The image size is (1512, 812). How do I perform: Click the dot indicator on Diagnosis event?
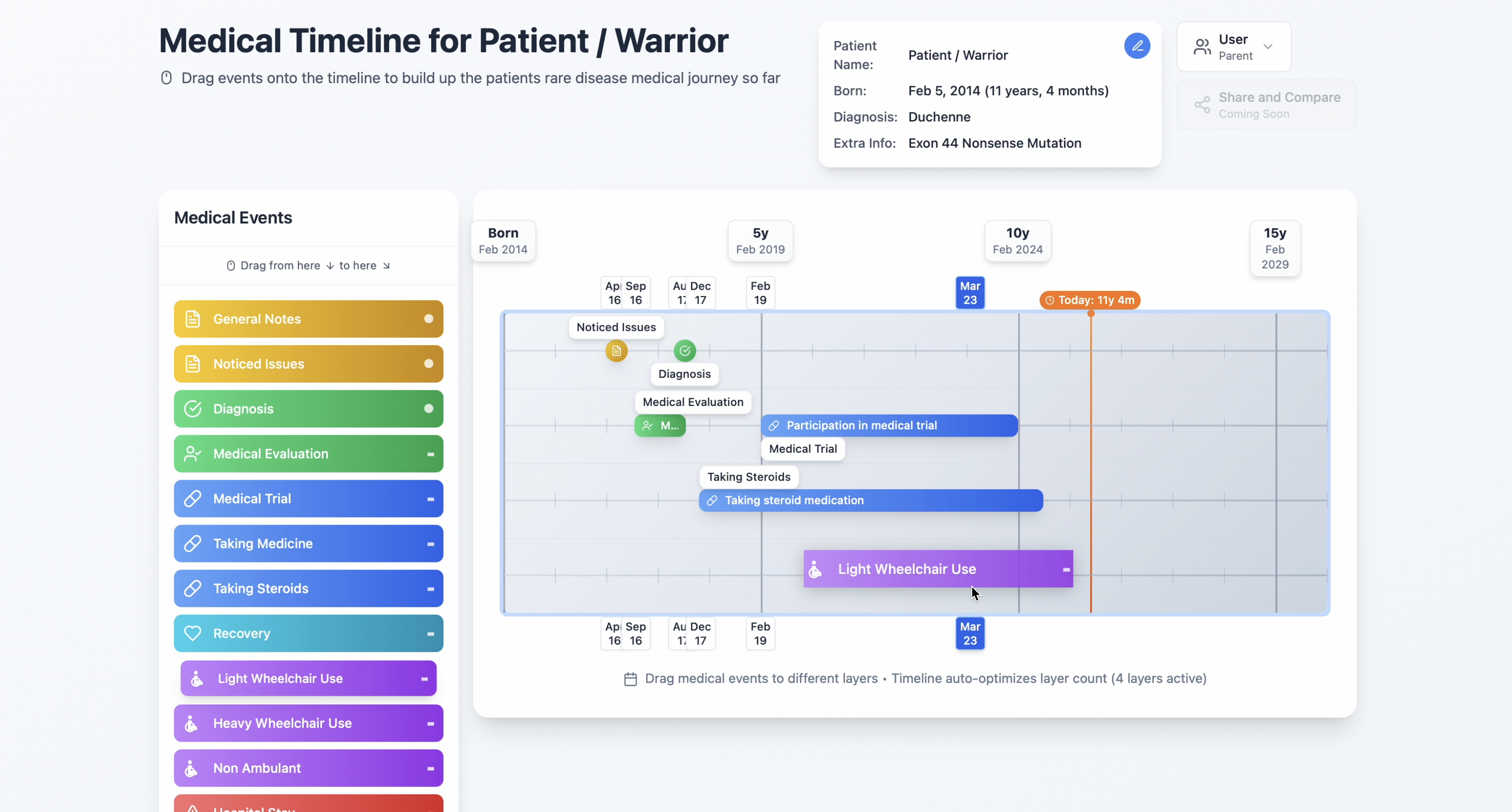[x=428, y=409]
